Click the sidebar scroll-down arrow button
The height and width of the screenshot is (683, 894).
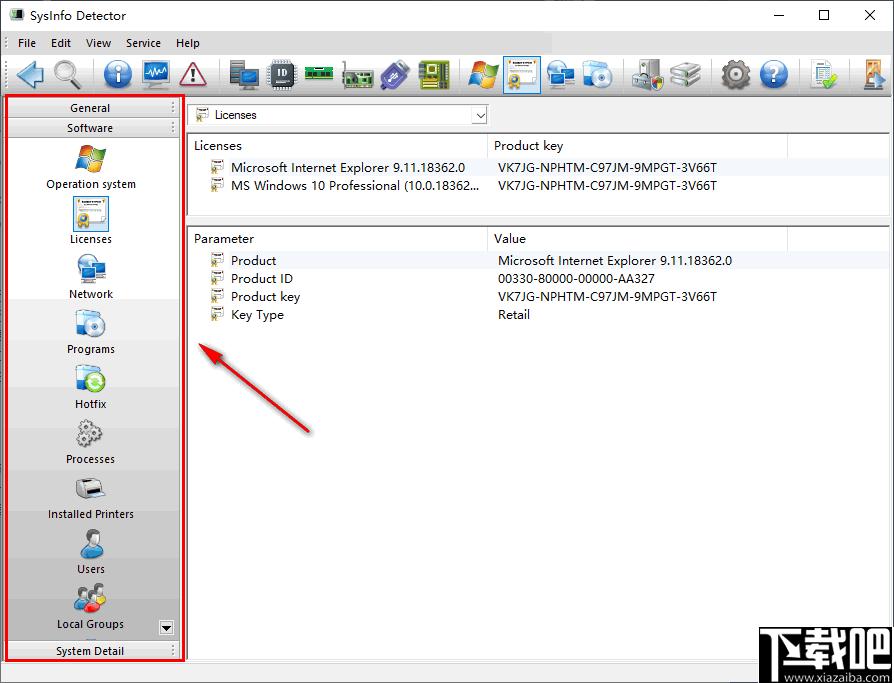click(x=166, y=628)
